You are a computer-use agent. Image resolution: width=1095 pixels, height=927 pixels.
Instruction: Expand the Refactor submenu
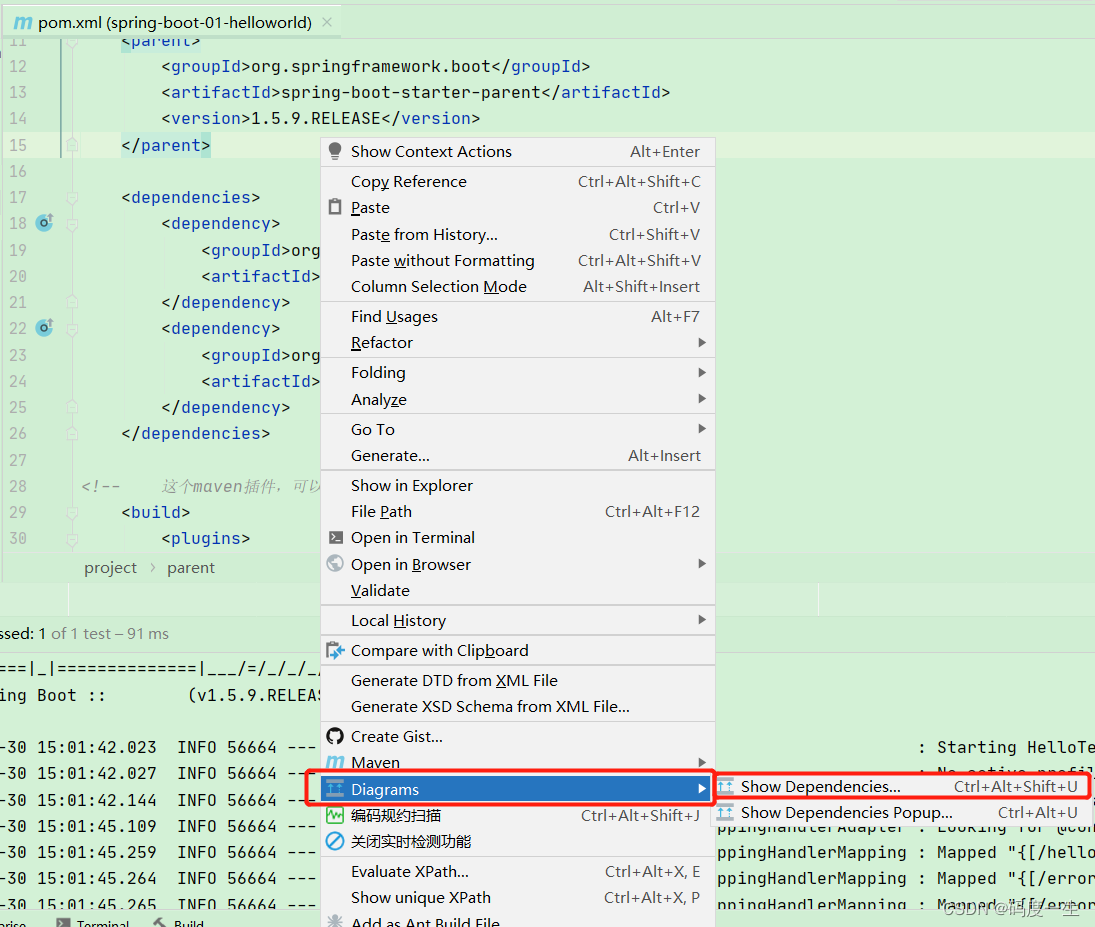pos(517,342)
